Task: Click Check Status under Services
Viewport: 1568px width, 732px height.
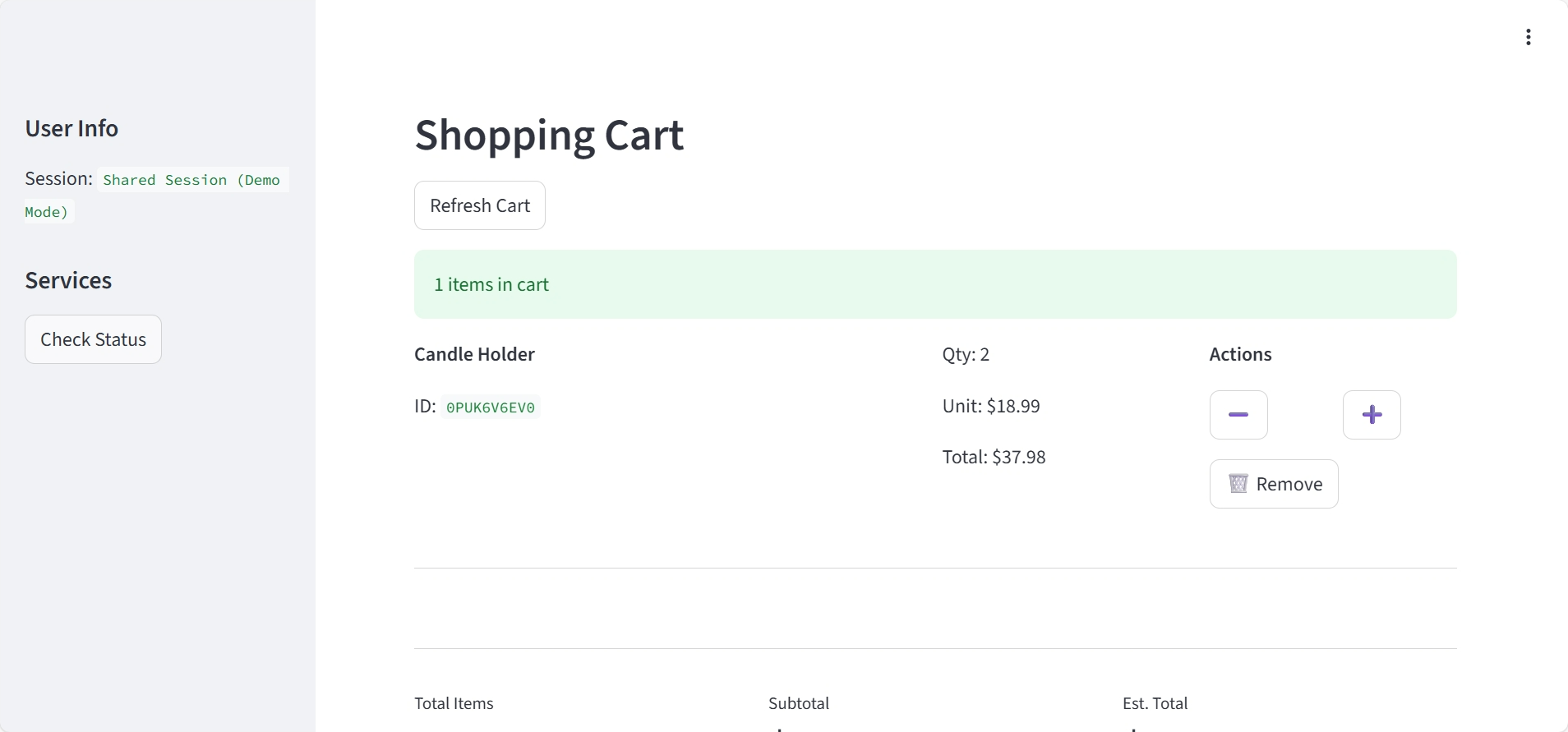Action: click(93, 339)
